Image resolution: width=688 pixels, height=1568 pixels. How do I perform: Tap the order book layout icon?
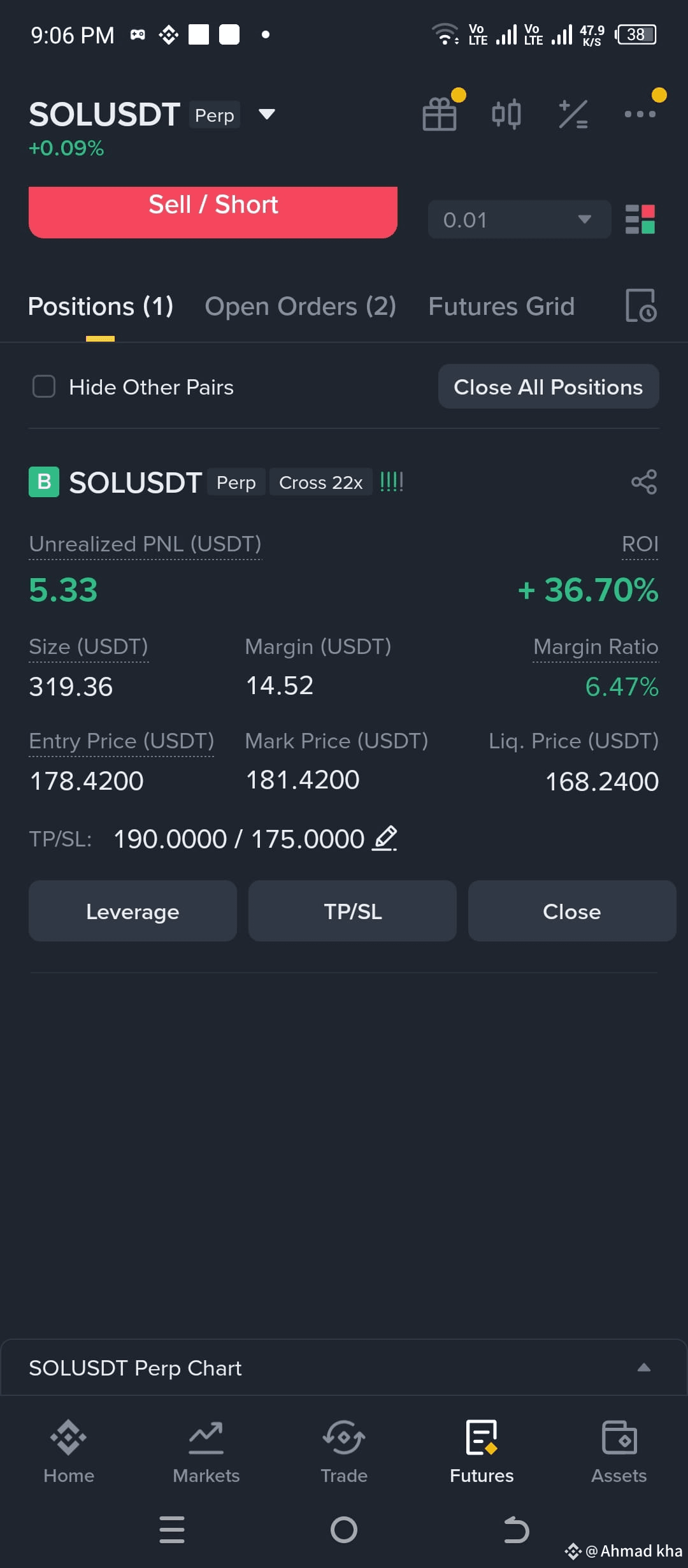coord(640,219)
